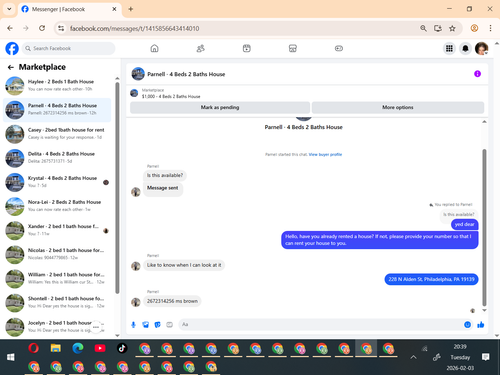This screenshot has height=375, width=500.
Task: Open the notifications bell
Action: tap(465, 48)
